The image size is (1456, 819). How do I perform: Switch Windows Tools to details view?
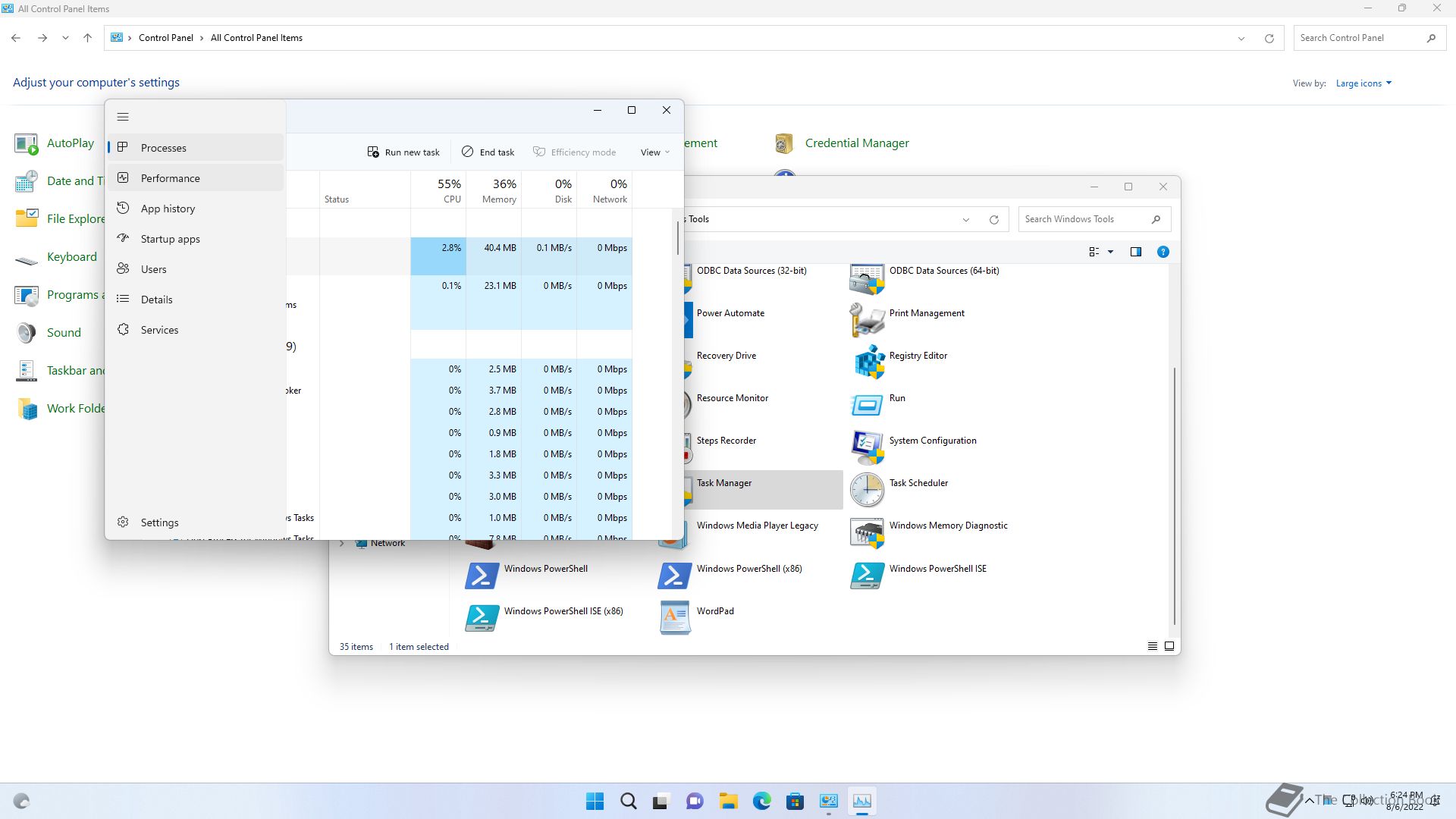[x=1153, y=646]
